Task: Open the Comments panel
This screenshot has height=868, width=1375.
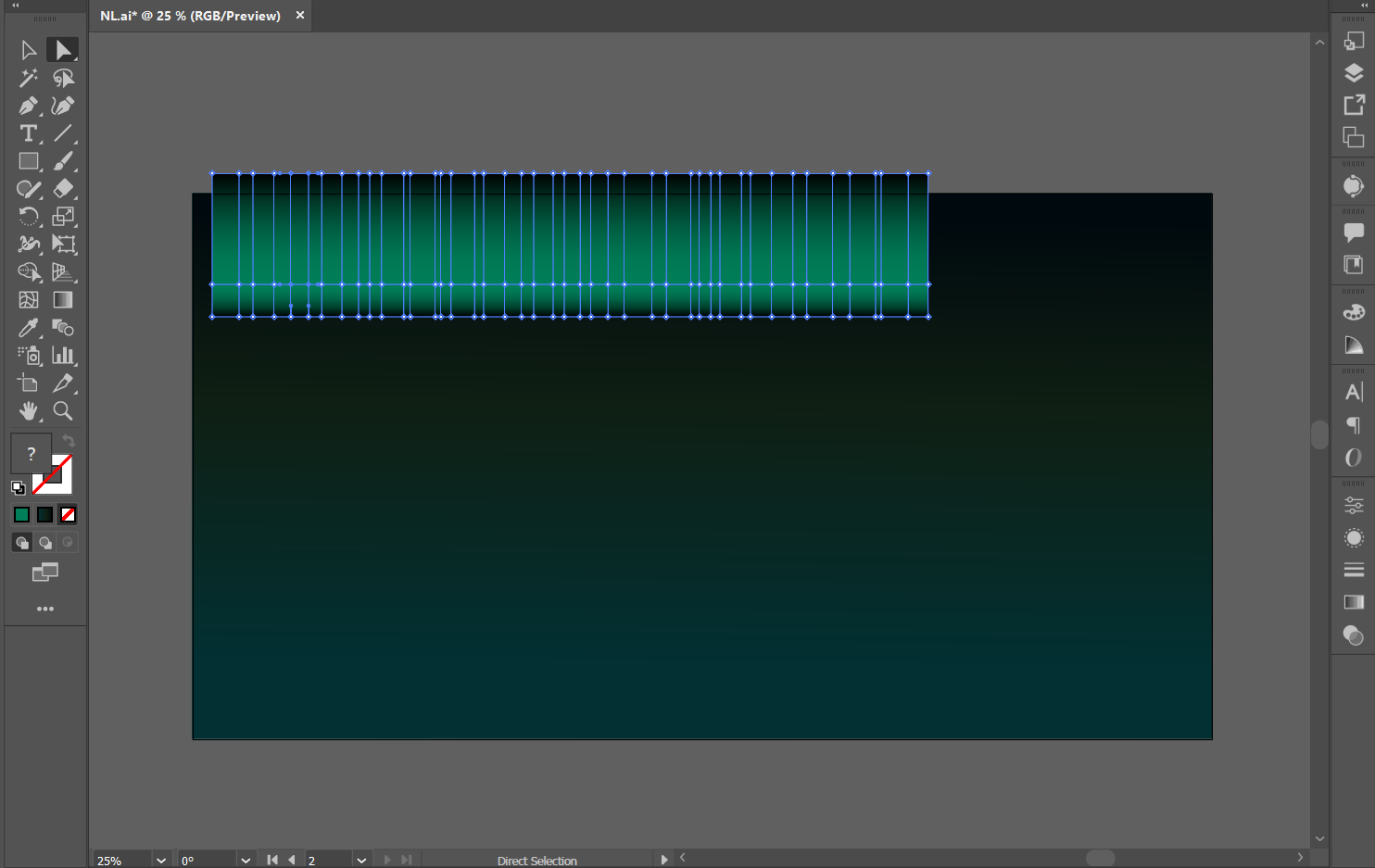Action: (x=1354, y=233)
